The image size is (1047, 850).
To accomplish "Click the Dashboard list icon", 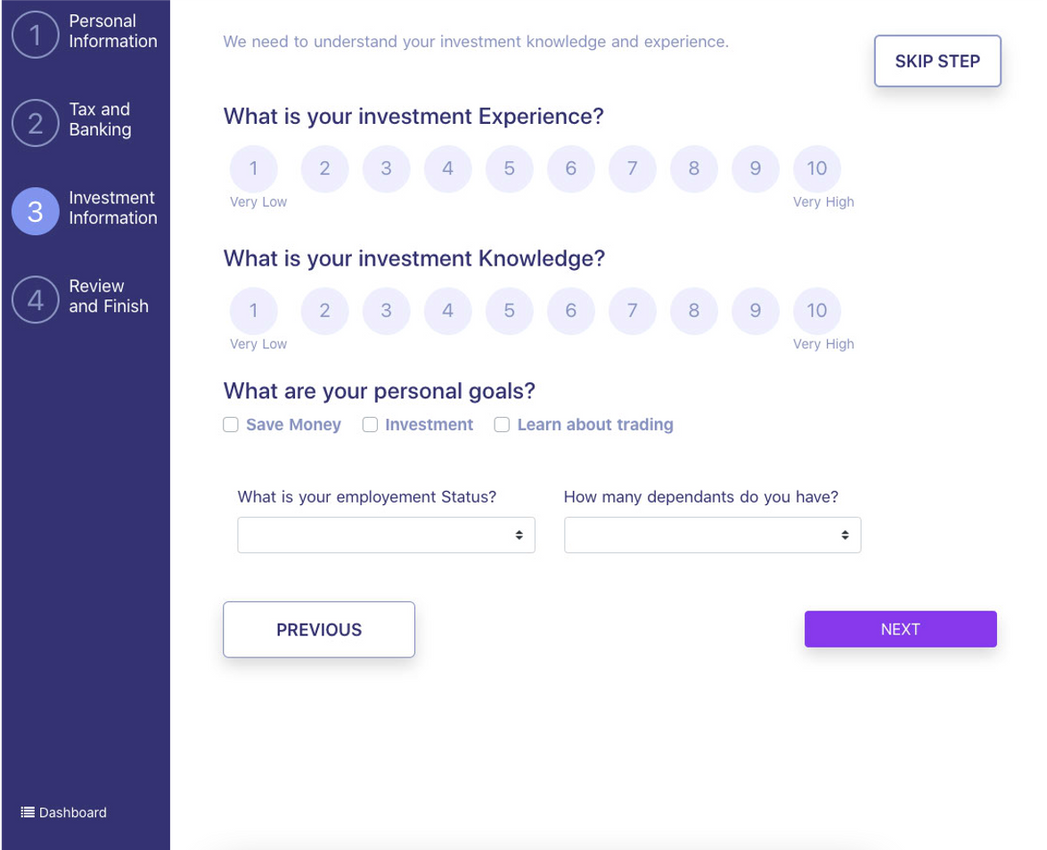I will click(x=28, y=812).
